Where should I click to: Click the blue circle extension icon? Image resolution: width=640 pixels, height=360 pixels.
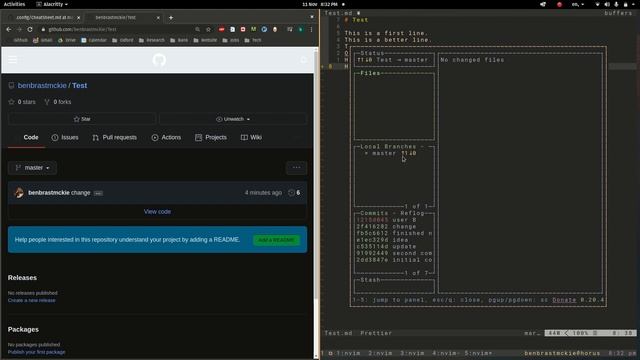click(x=264, y=29)
